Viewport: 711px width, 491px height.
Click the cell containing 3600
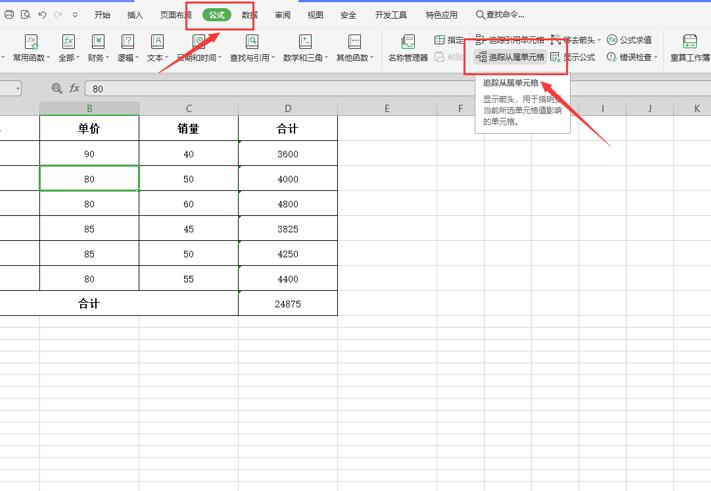[288, 154]
